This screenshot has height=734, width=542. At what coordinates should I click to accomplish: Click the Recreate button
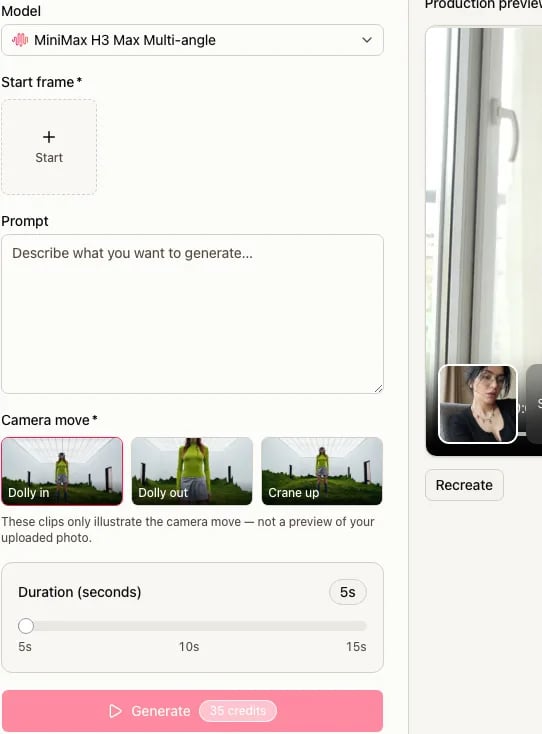point(464,485)
